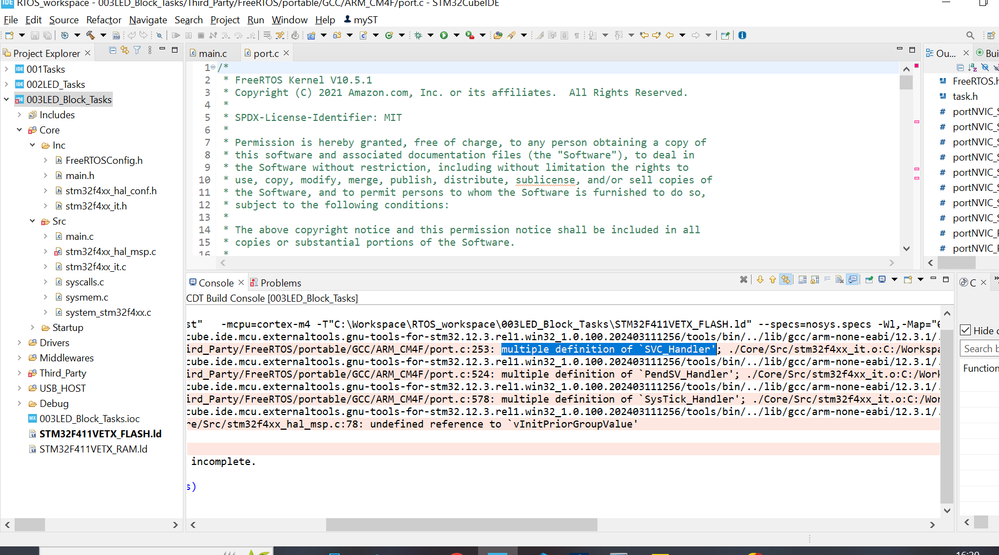Open the Build hammer dropdown arrow
This screenshot has height=555, width=999.
103,35
